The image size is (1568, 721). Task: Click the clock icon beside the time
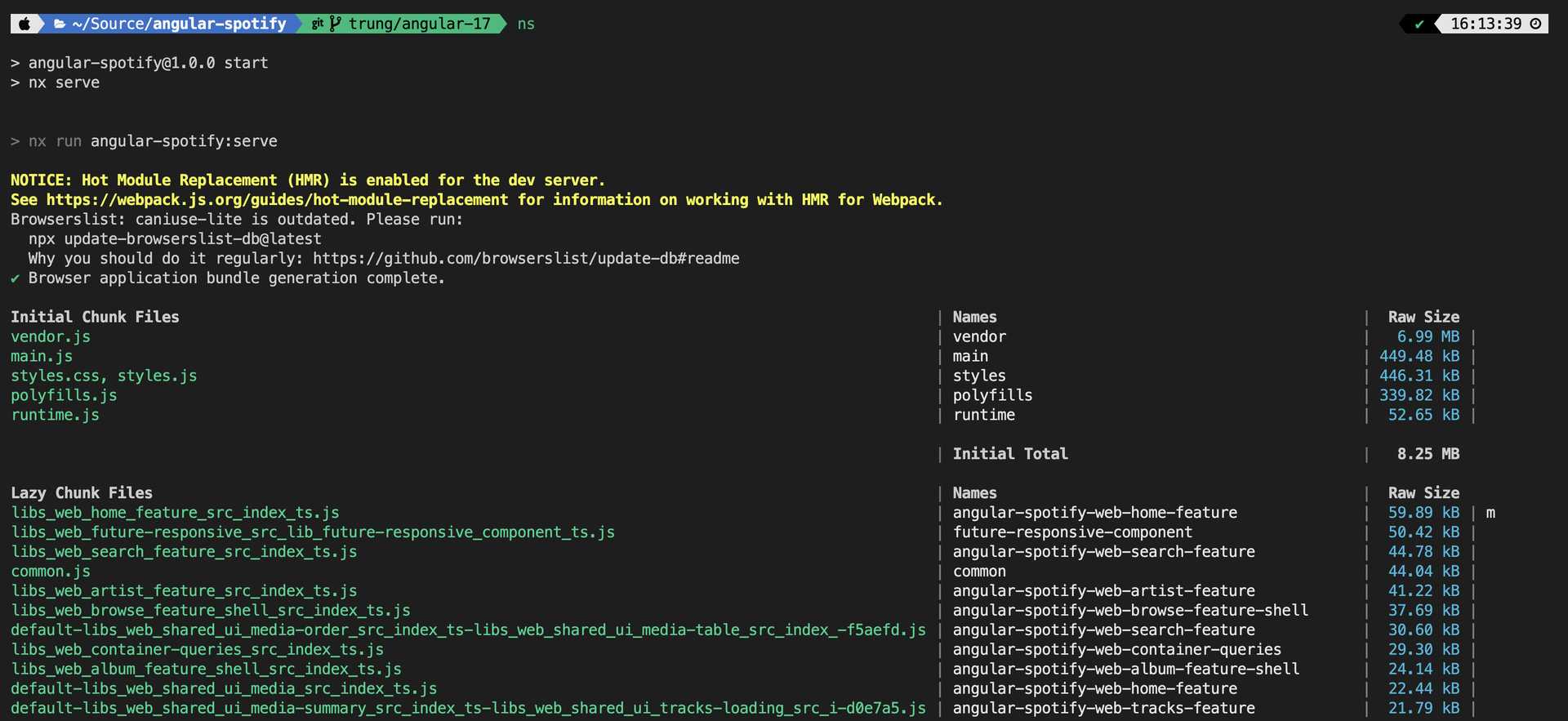(x=1535, y=24)
